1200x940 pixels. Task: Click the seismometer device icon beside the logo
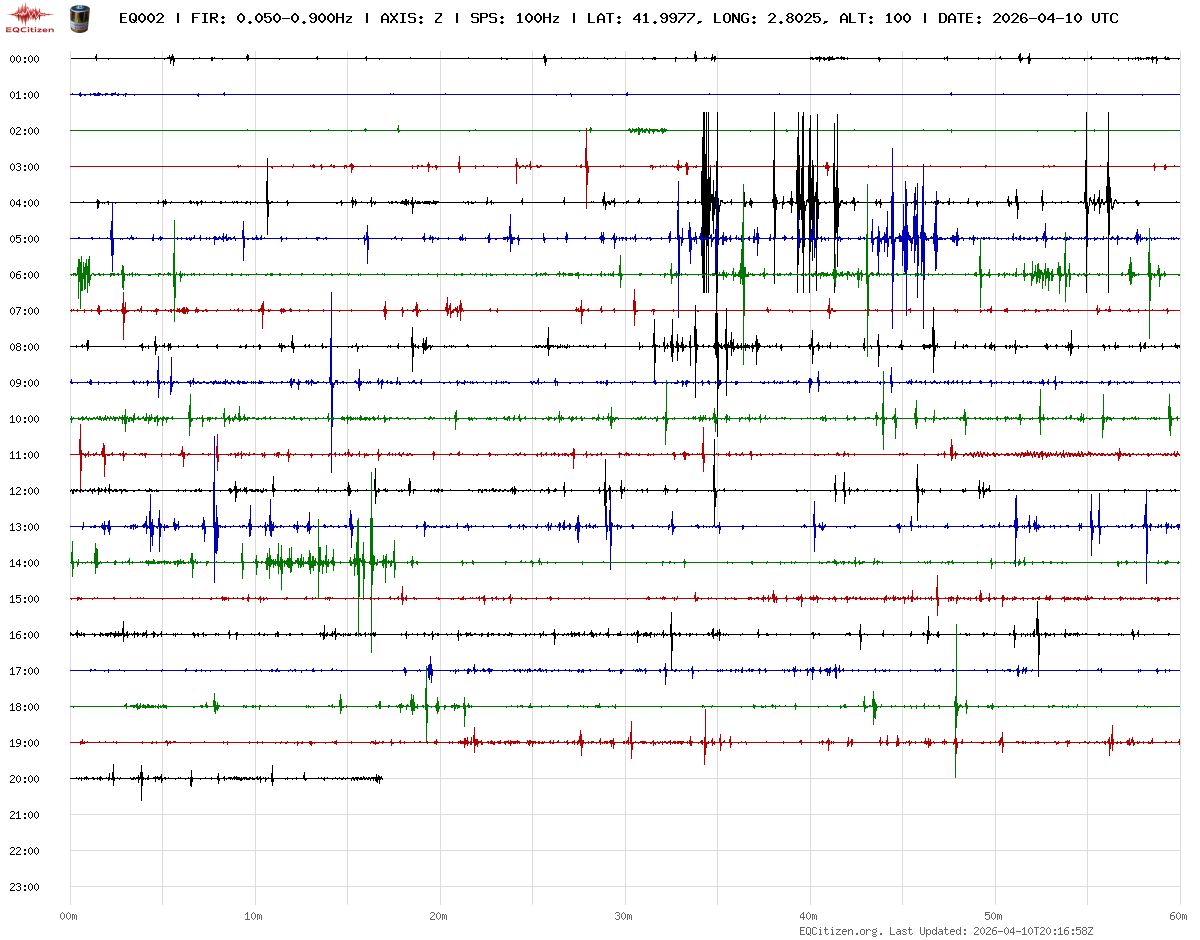click(x=79, y=17)
